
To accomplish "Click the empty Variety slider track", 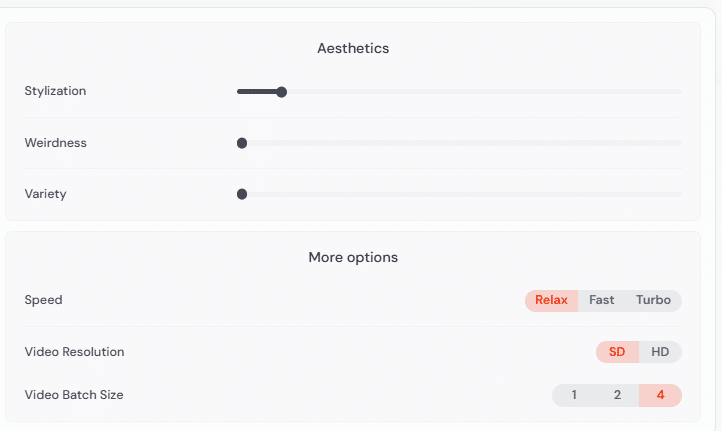I will (460, 194).
